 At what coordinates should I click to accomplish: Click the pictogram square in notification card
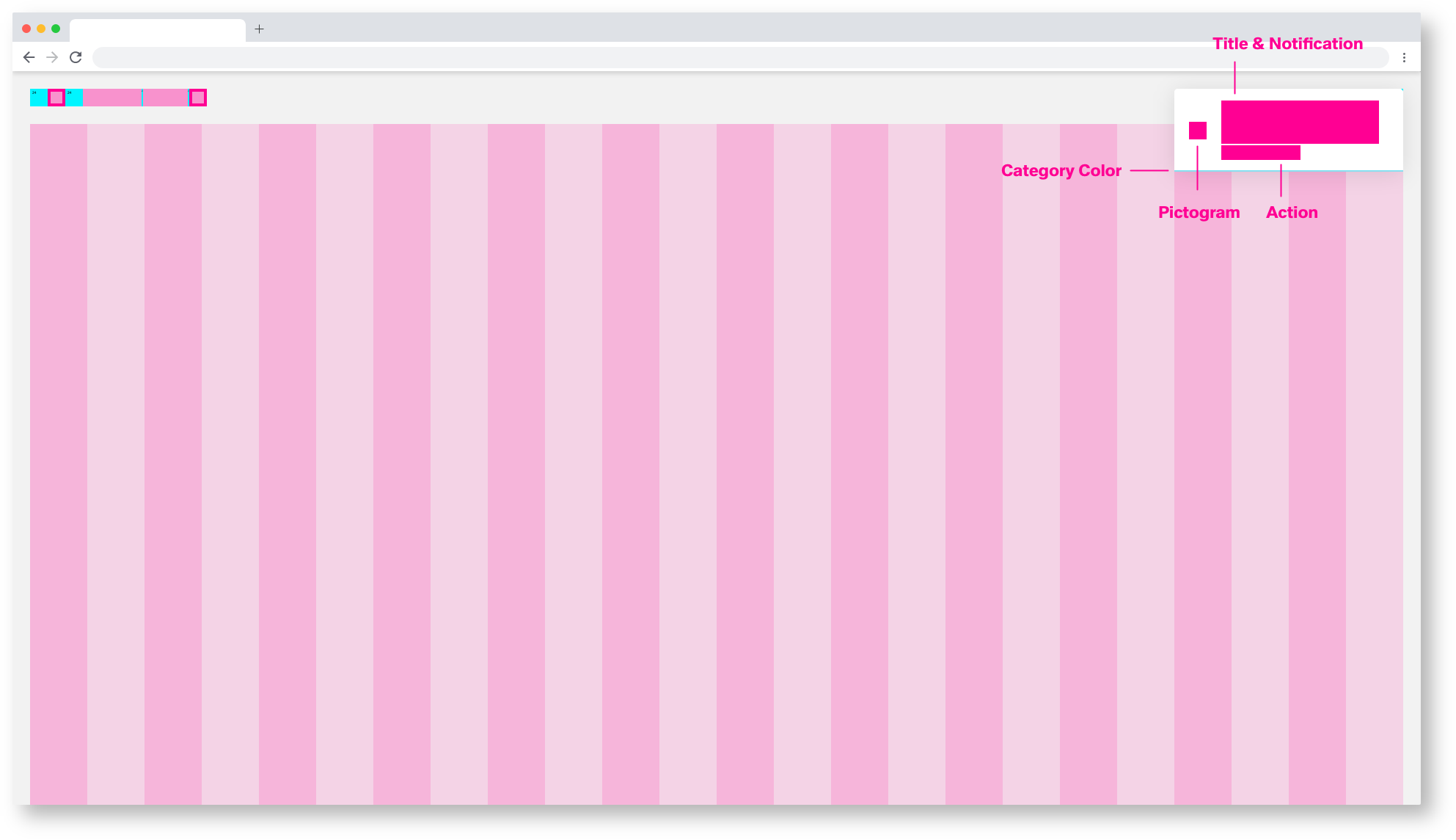click(1197, 131)
